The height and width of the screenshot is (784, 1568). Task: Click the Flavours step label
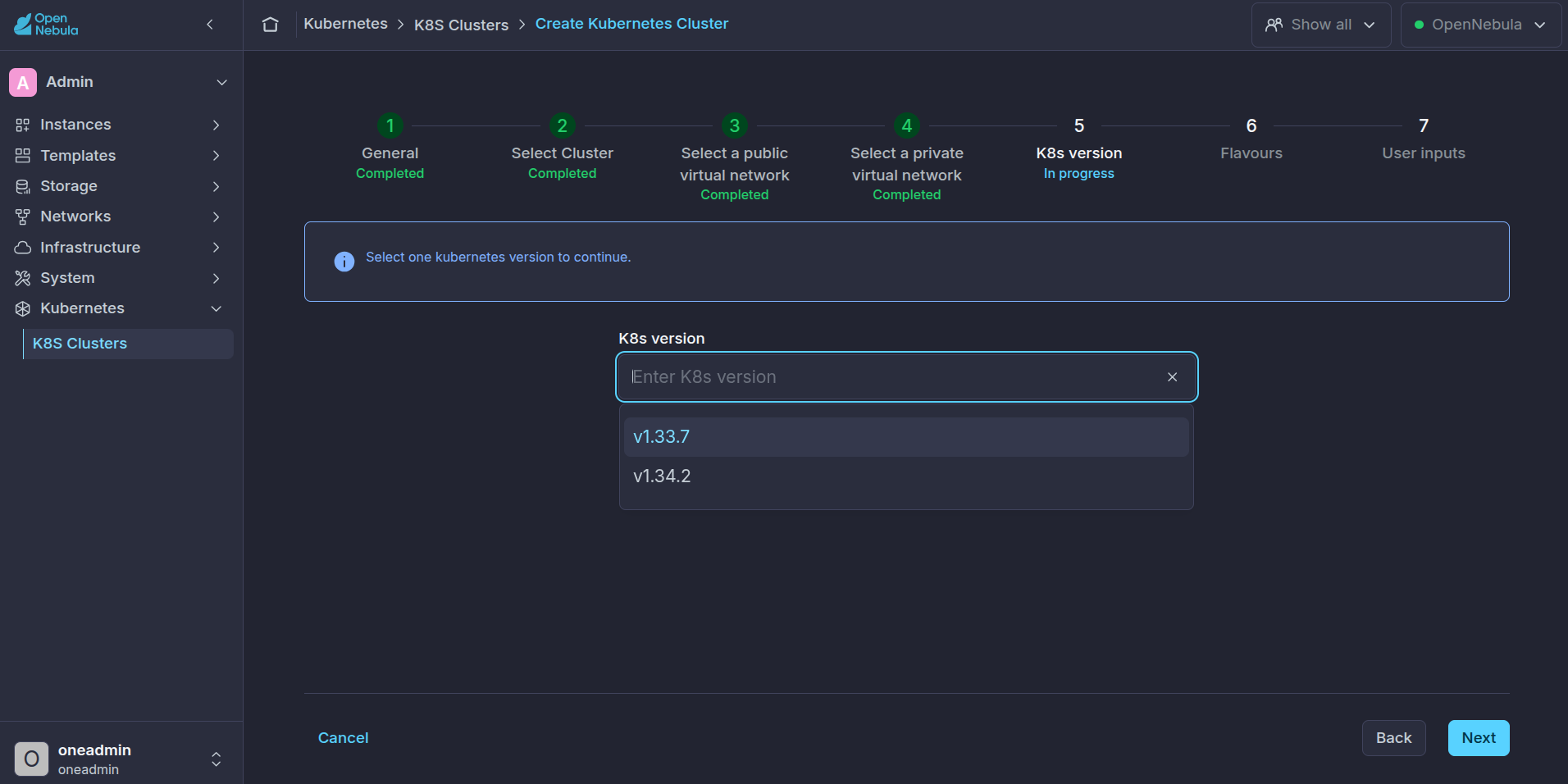point(1251,153)
